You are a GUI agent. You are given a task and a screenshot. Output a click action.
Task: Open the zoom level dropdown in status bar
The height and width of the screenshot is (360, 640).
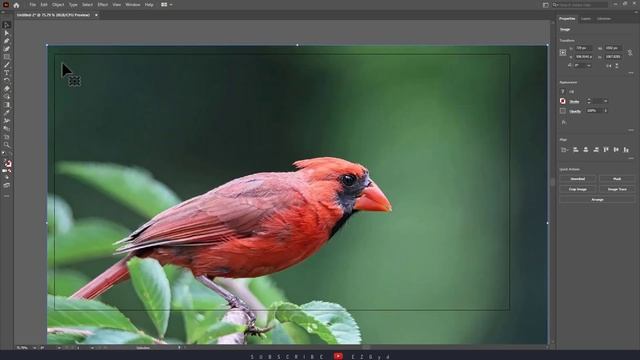coord(34,348)
